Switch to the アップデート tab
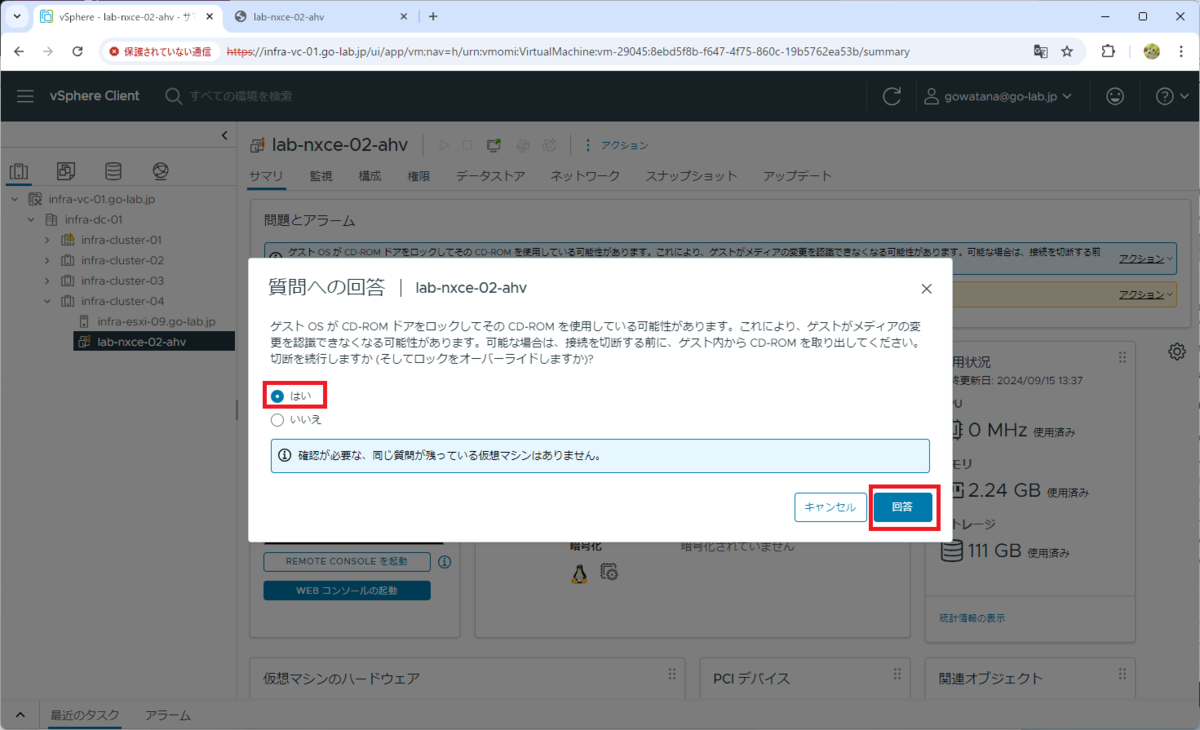Viewport: 1200px width, 730px height. point(797,176)
